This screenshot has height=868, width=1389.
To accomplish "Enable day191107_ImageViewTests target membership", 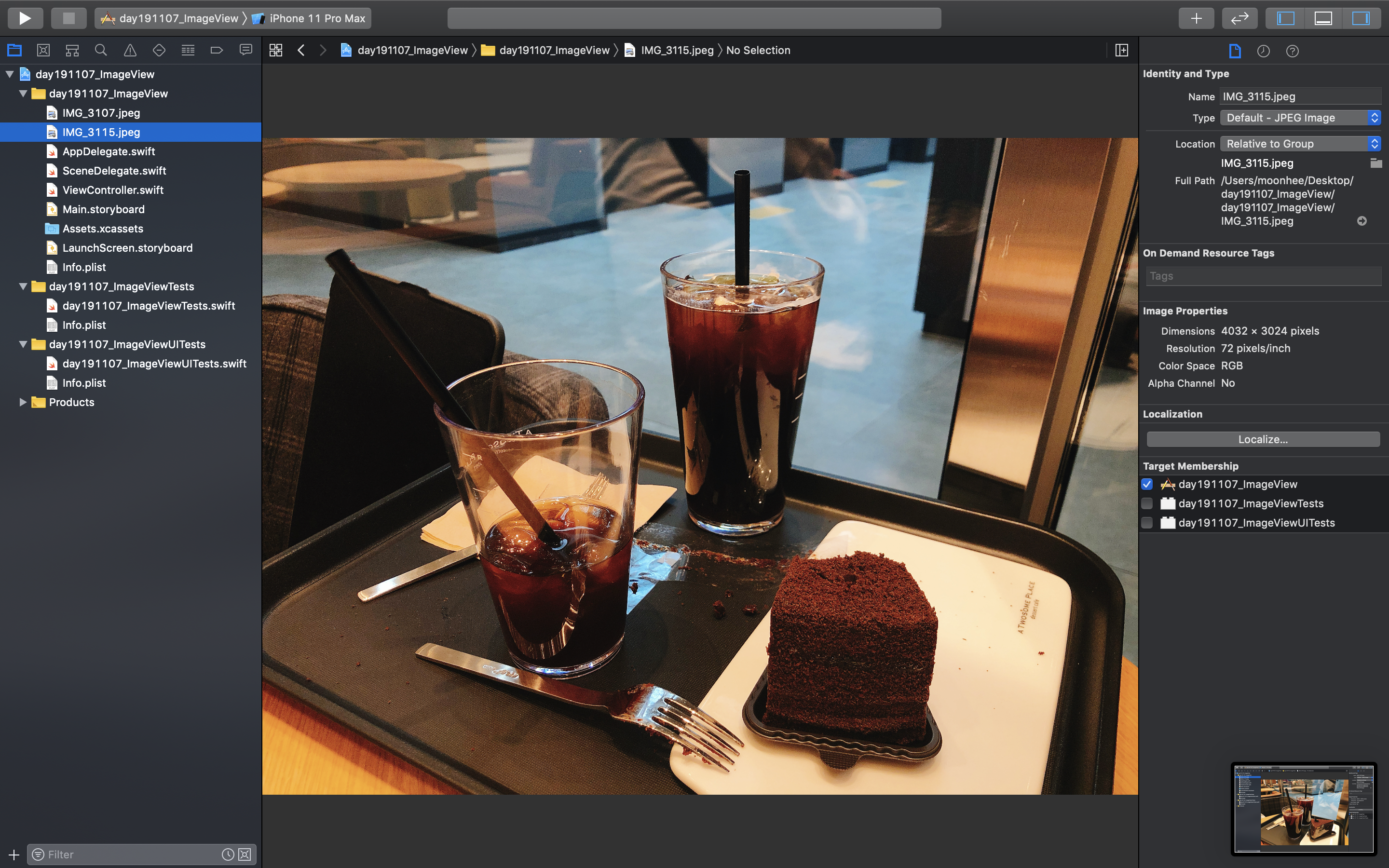I will coord(1147,503).
